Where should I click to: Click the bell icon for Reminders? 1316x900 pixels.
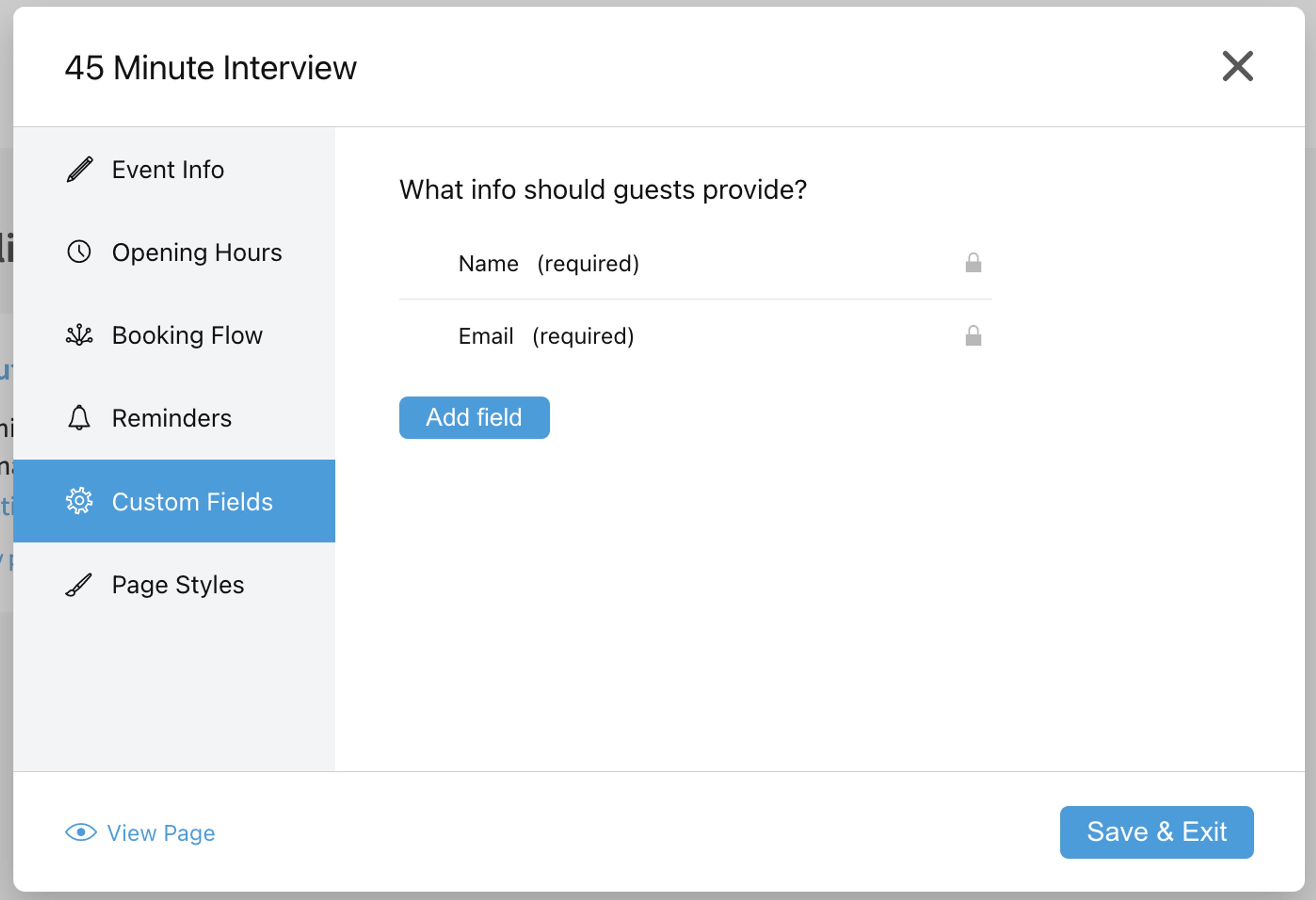tap(79, 418)
